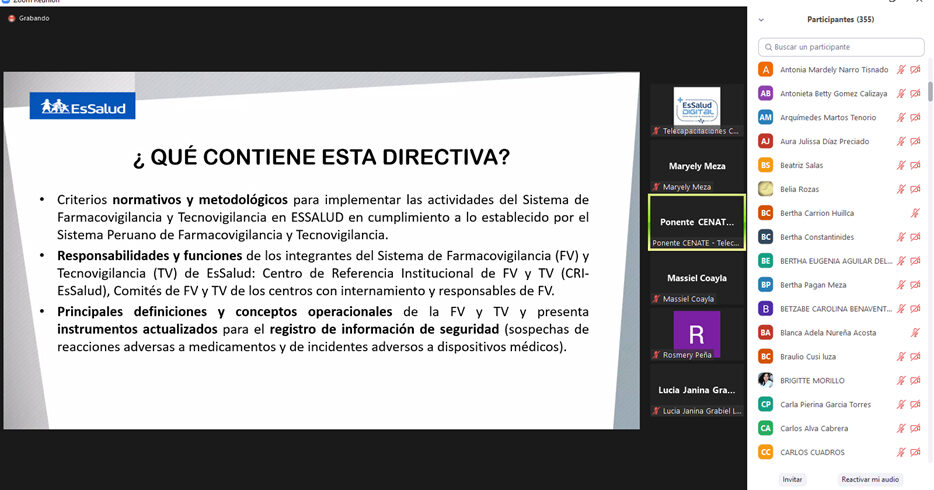Screen dimensions: 934x490
Task: Select profile photo of Belia Rozas
Action: tap(765, 189)
